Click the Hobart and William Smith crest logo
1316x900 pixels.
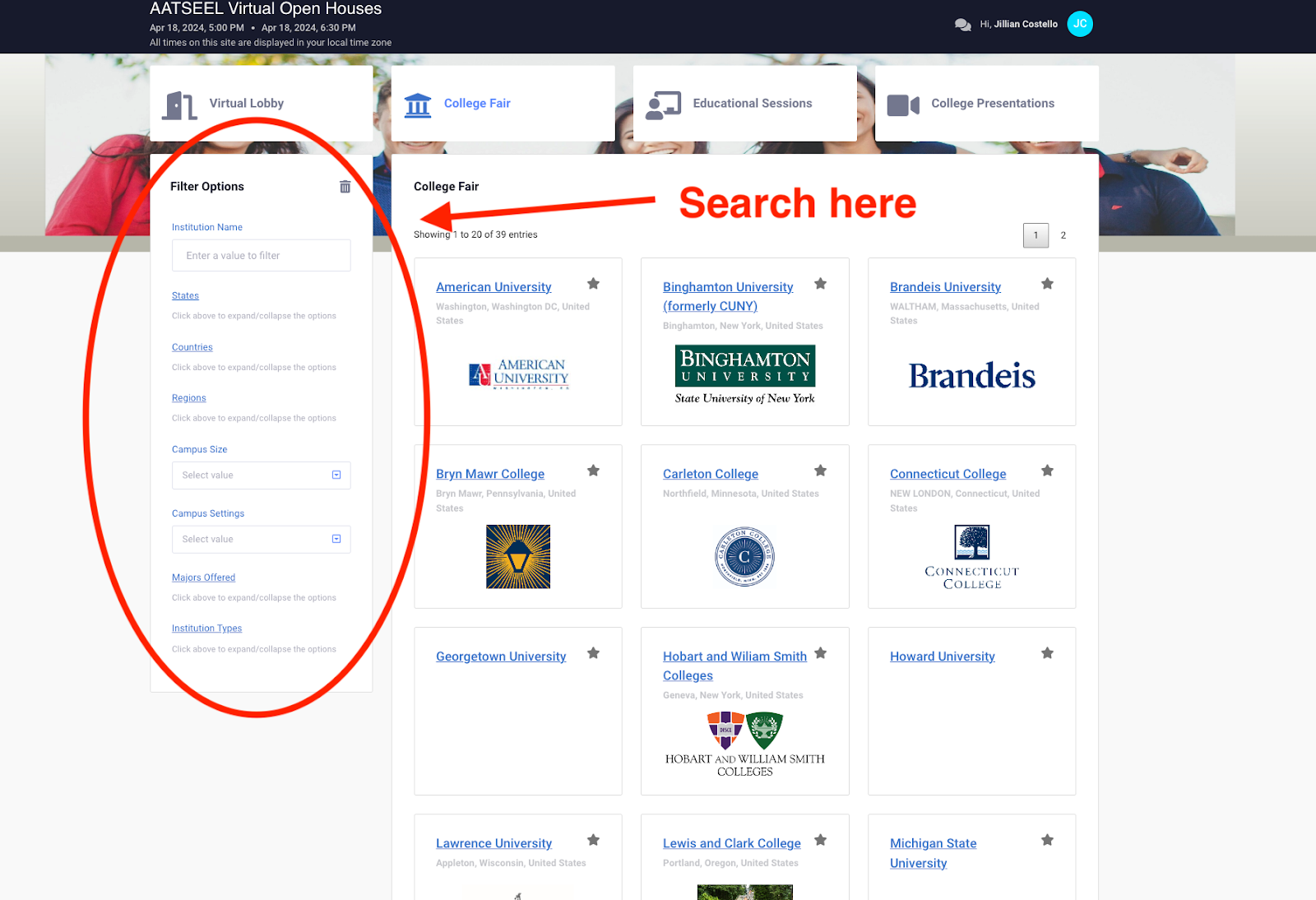(745, 744)
